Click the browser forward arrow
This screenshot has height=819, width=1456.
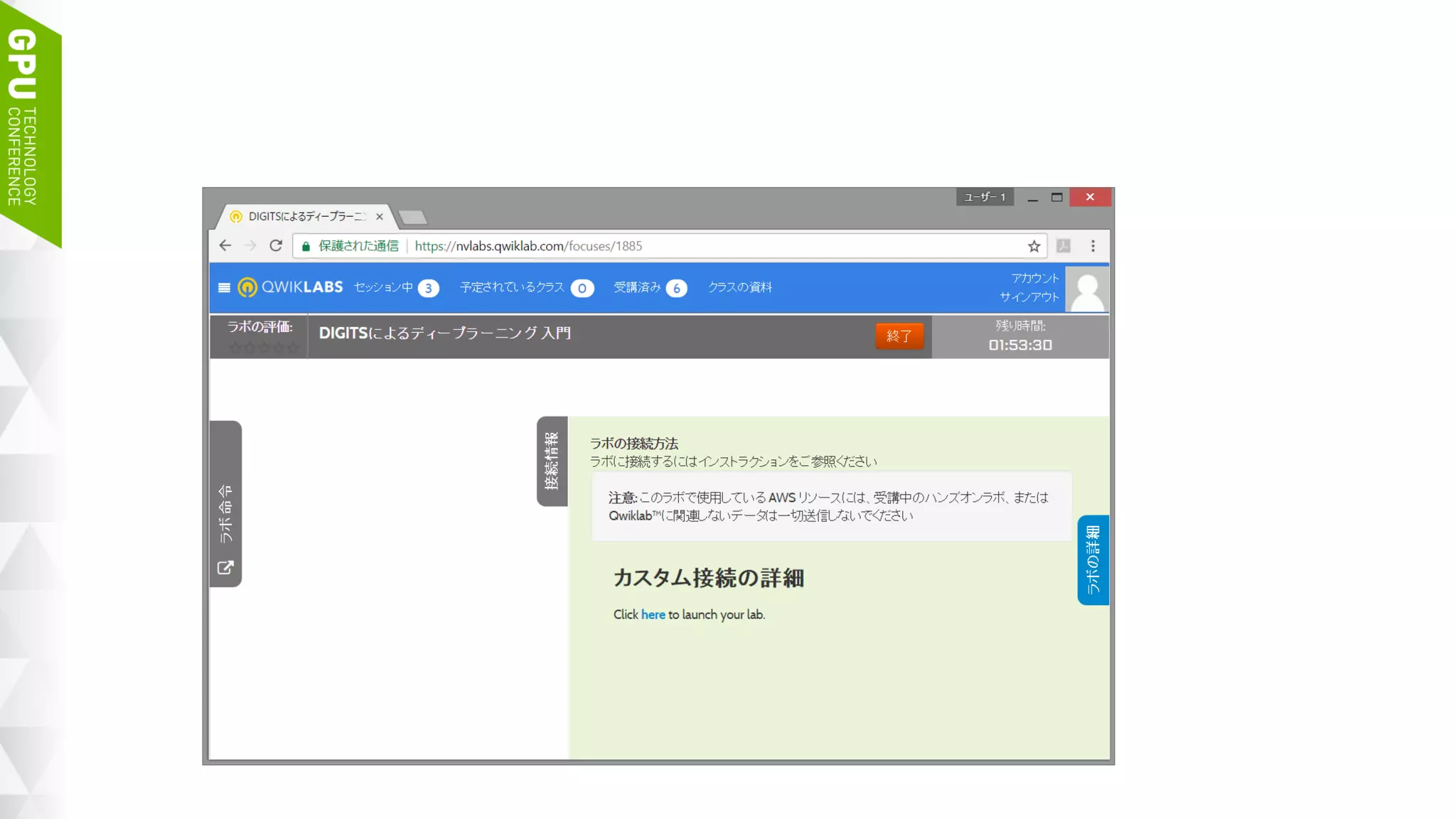(250, 246)
